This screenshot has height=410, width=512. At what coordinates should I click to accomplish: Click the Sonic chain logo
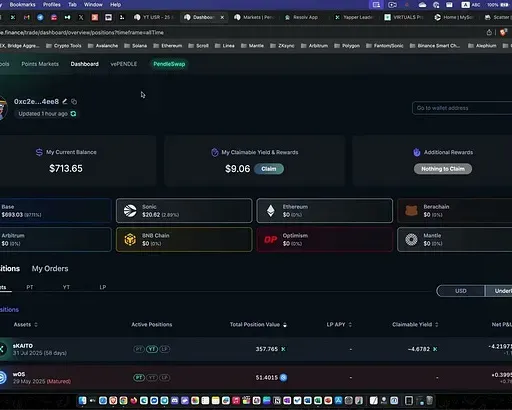coord(130,211)
